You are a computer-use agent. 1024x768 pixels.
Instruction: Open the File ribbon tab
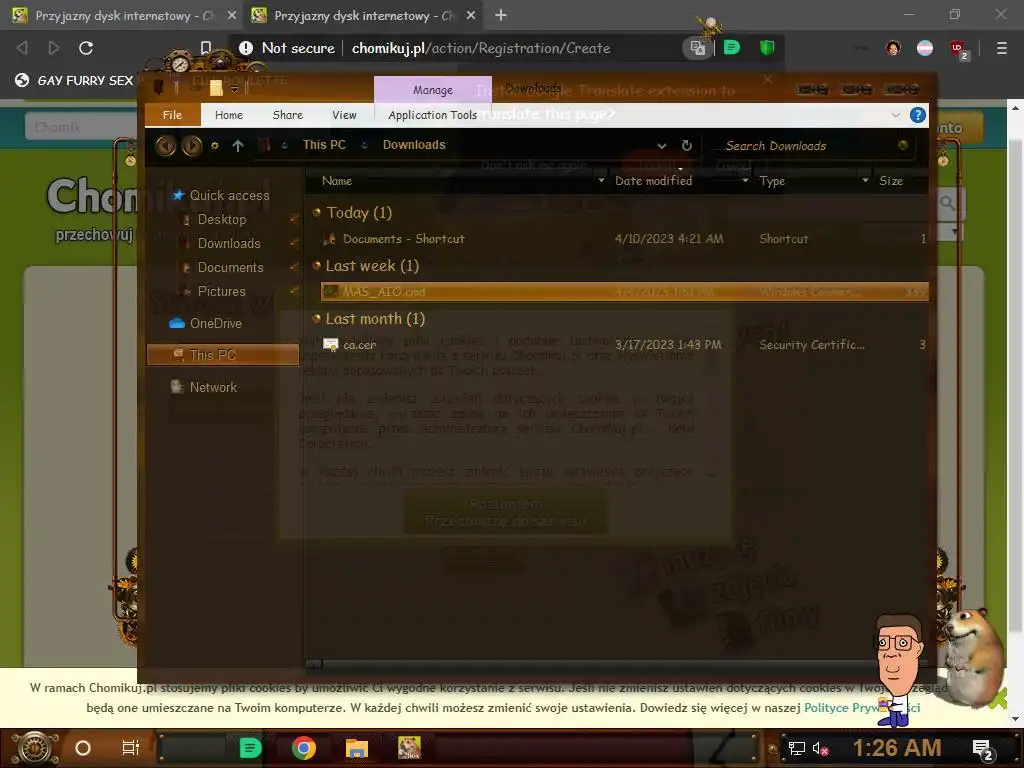(172, 115)
